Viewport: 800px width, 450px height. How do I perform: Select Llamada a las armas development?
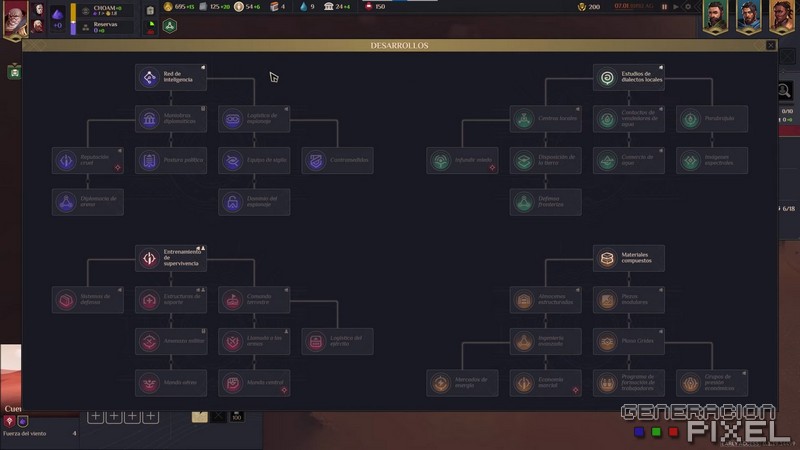[x=254, y=341]
